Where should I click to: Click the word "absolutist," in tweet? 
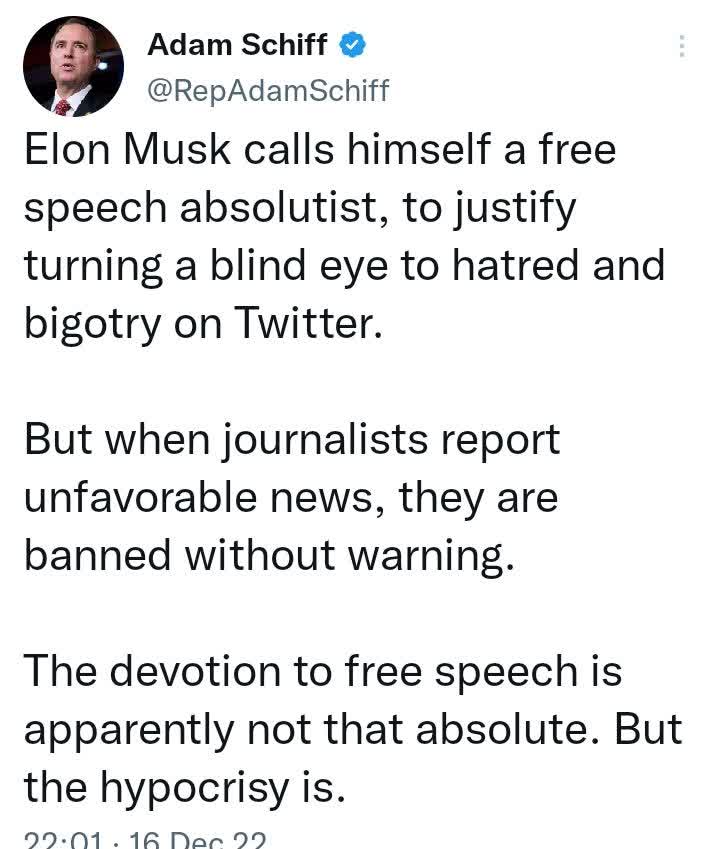tap(284, 207)
